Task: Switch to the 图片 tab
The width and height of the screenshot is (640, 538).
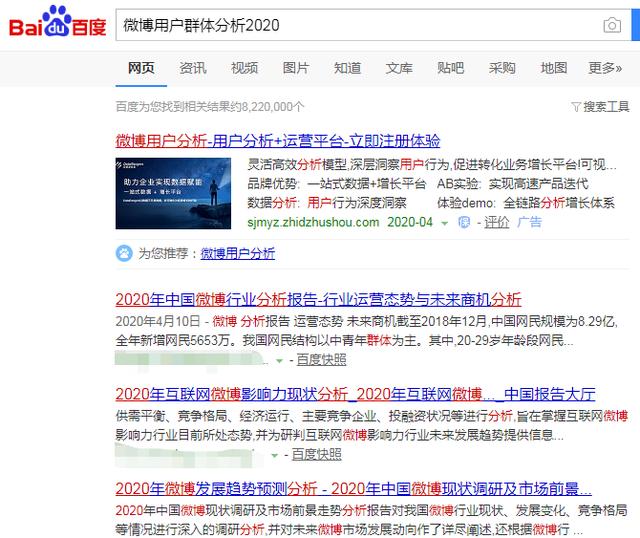Action: [x=296, y=68]
